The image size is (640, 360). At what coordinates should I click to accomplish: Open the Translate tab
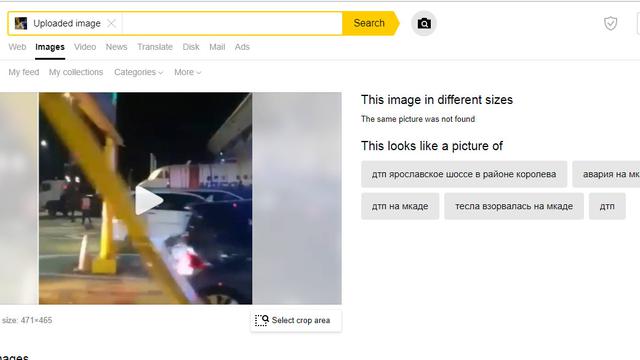point(155,47)
